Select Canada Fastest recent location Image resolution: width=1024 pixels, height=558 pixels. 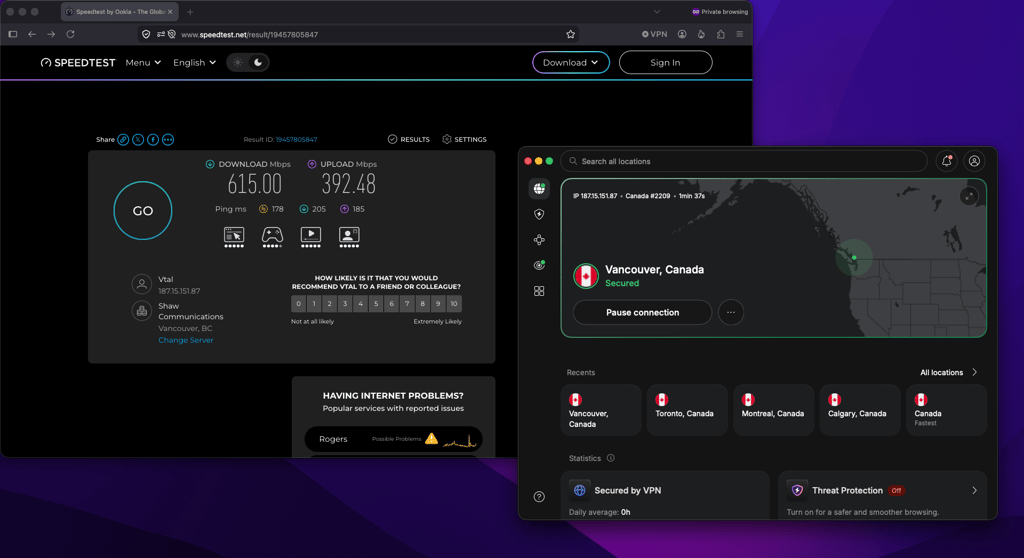tap(946, 410)
